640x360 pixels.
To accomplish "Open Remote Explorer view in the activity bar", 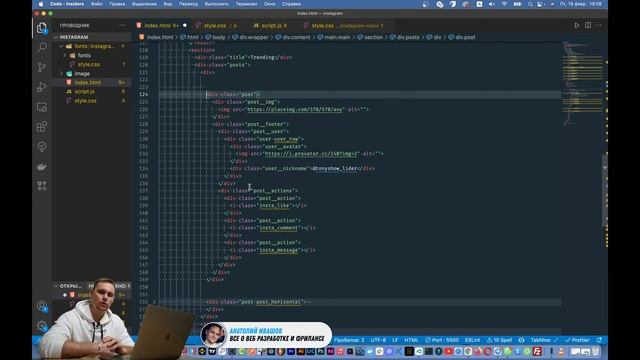I will coord(42,107).
